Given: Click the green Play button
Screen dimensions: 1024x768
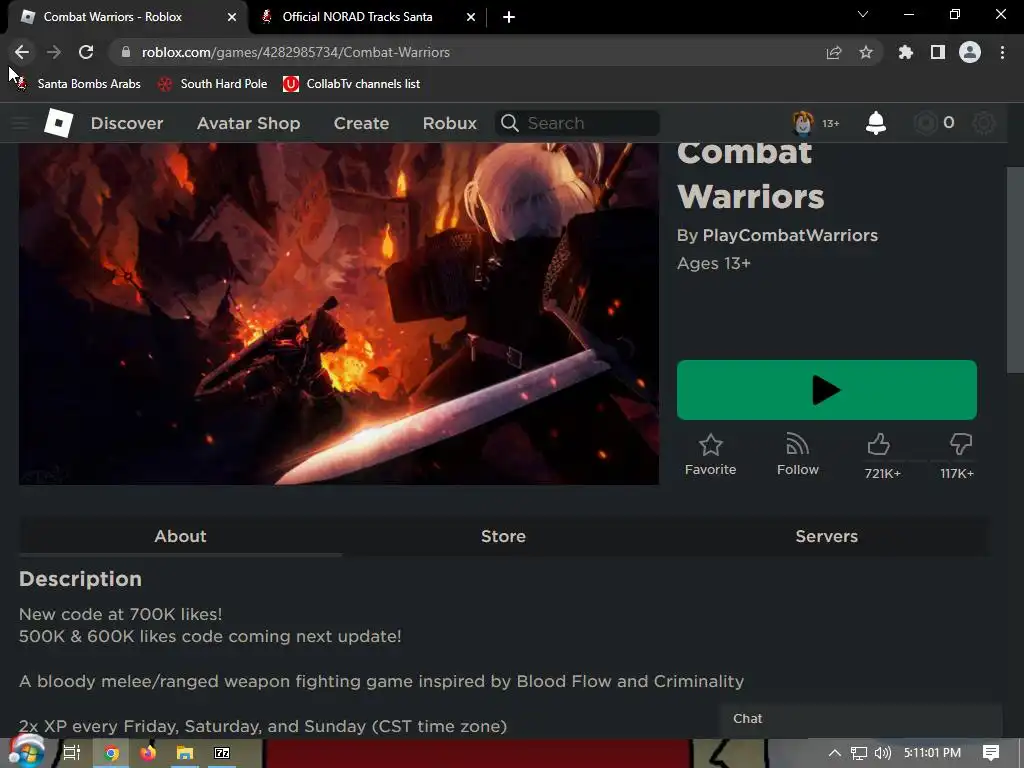Looking at the screenshot, I should pyautogui.click(x=827, y=390).
